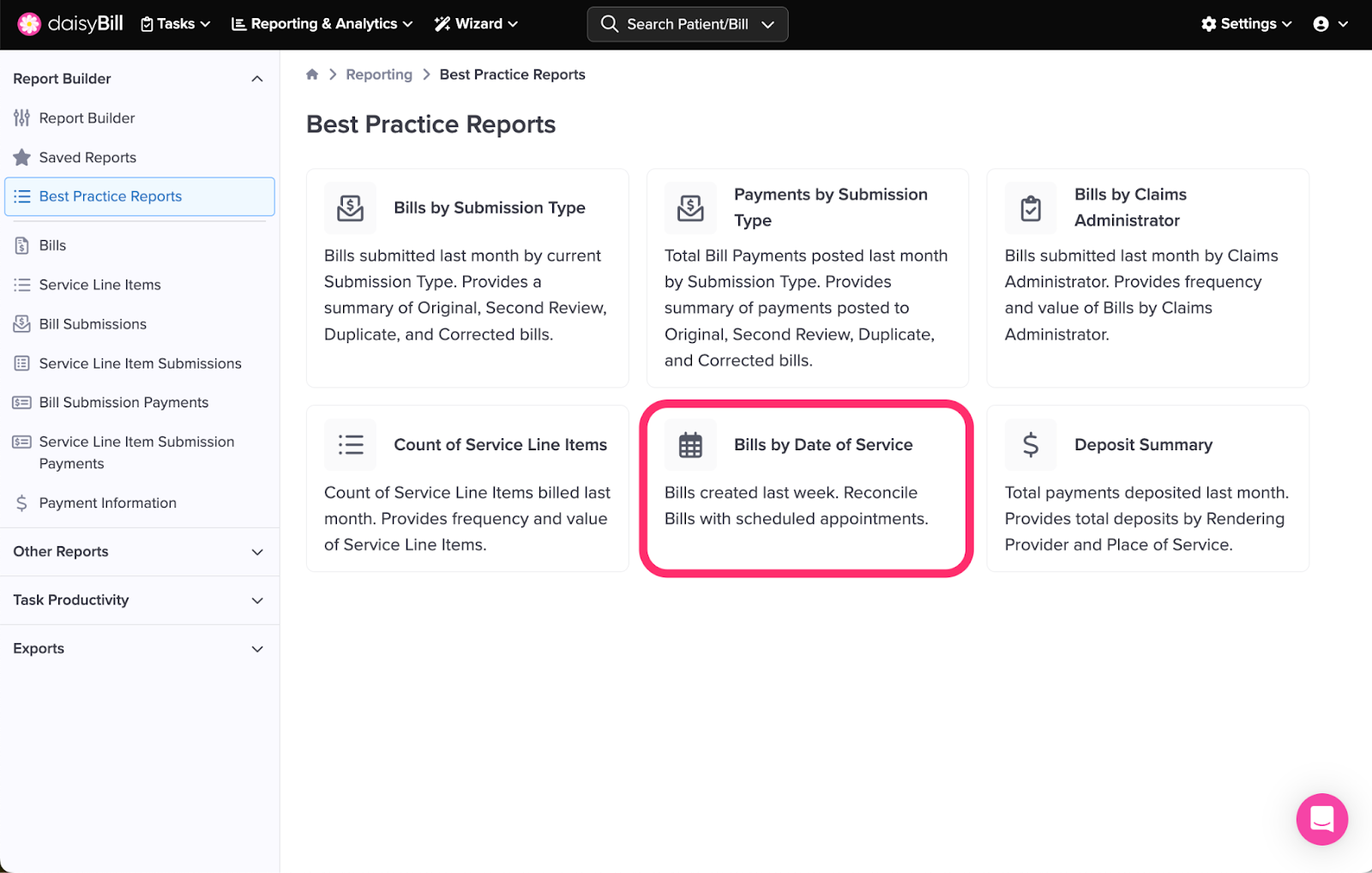The width and height of the screenshot is (1372, 873).
Task: Click the Payments by Submission Type icon
Action: click(x=690, y=208)
